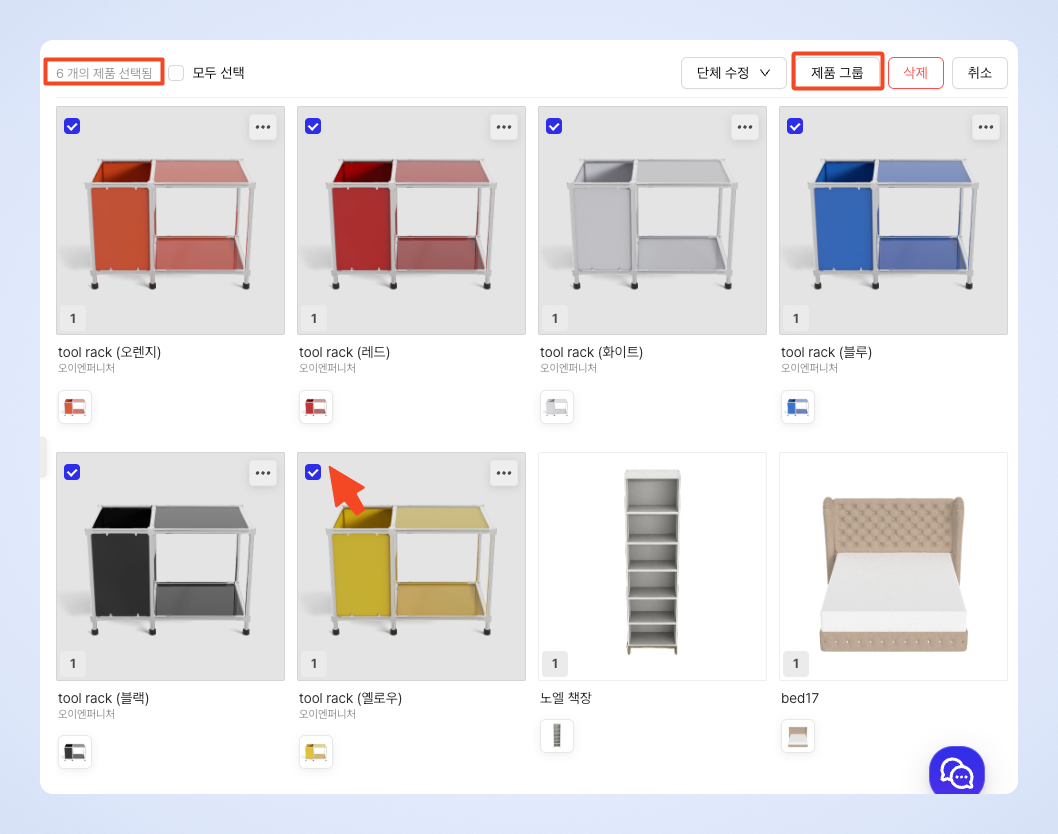Open more options for tool rack (오렌지)
The image size is (1058, 834).
[263, 127]
